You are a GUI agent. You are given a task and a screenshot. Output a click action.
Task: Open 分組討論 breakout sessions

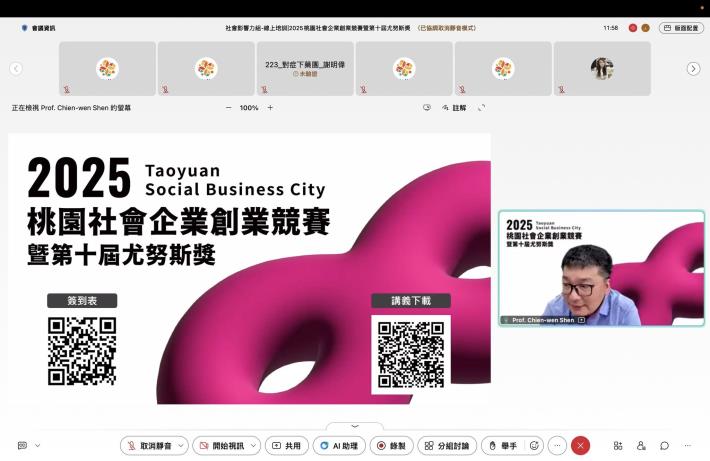pyautogui.click(x=446, y=446)
